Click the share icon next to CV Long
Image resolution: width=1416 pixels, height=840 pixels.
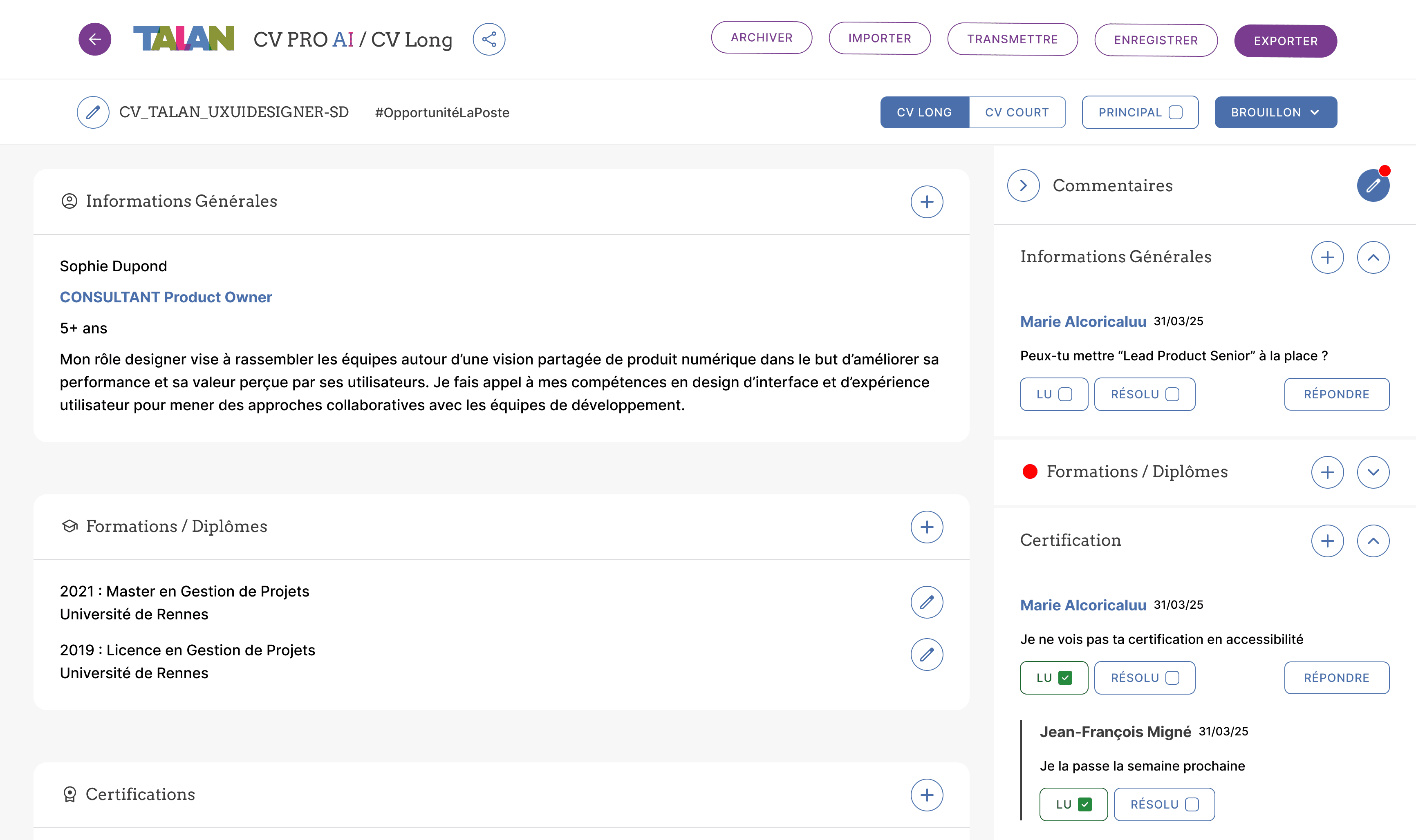coord(488,39)
